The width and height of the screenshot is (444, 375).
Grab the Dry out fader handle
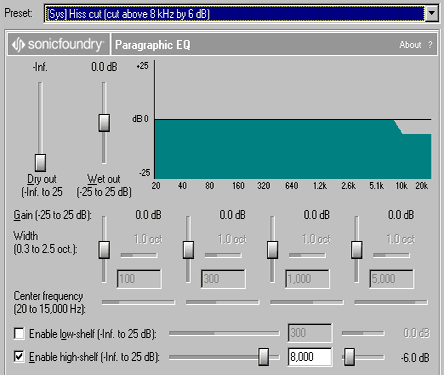(x=40, y=162)
